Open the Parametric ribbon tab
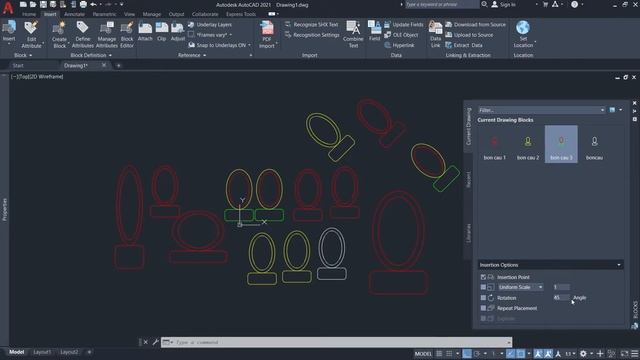 [x=104, y=14]
